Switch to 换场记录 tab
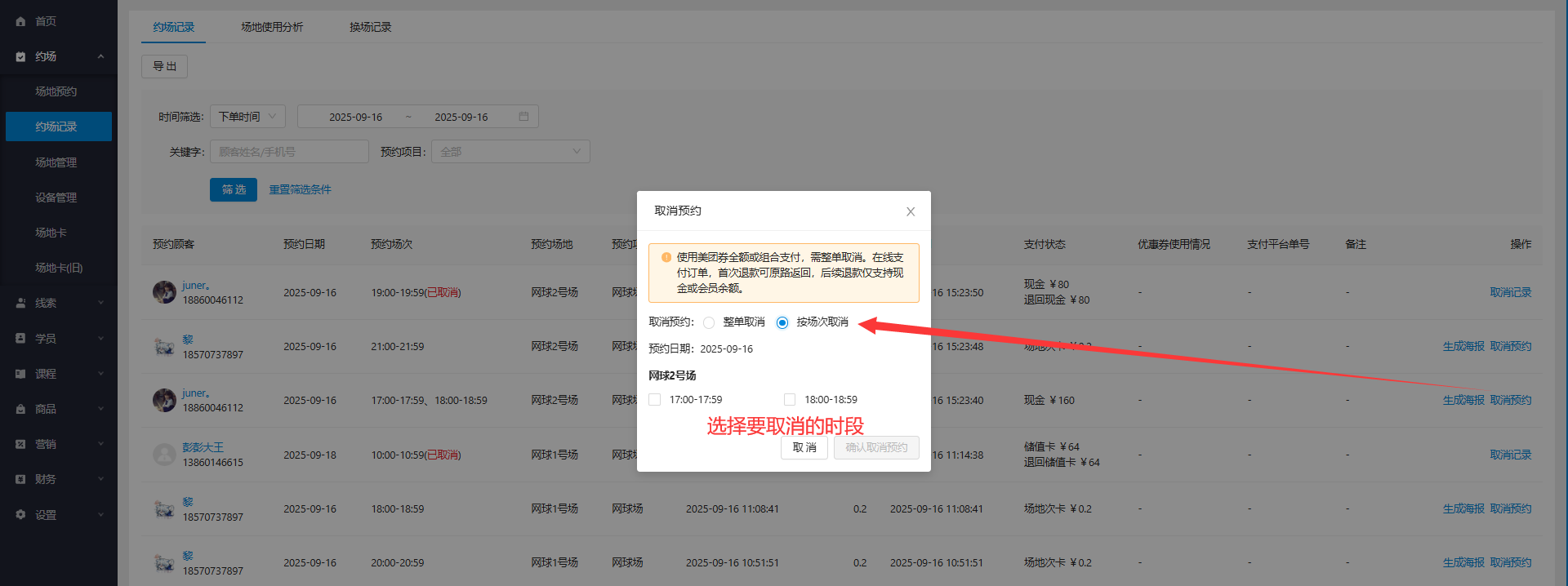 click(371, 27)
